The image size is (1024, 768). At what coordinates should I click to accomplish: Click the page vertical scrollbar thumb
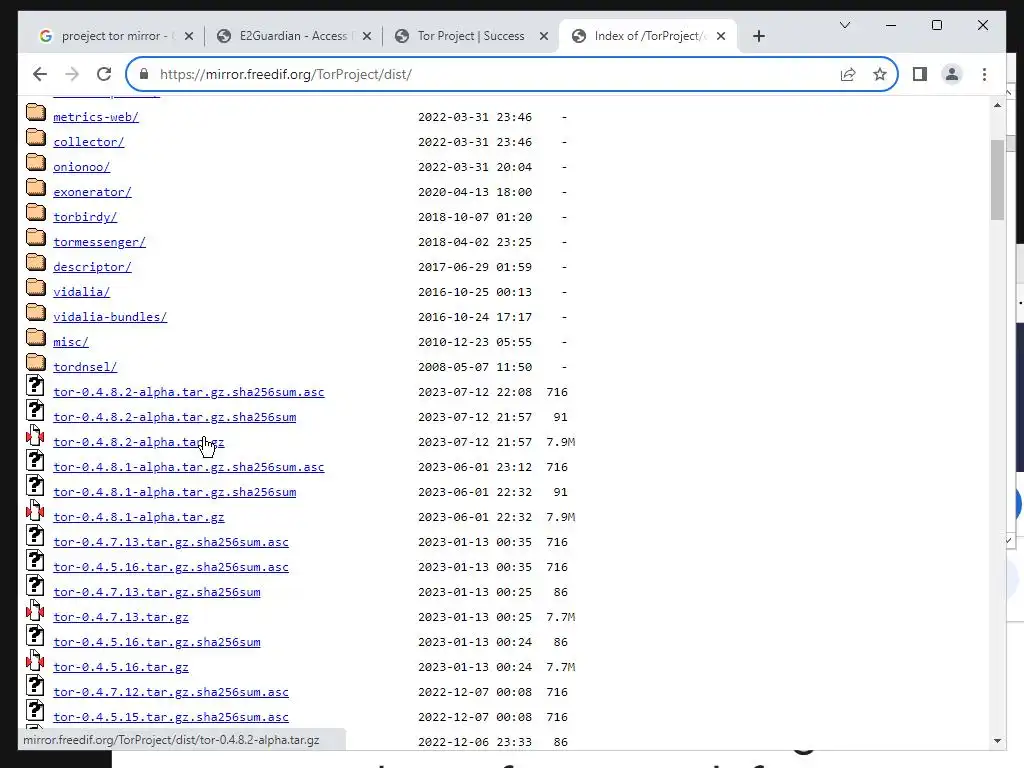point(997,180)
